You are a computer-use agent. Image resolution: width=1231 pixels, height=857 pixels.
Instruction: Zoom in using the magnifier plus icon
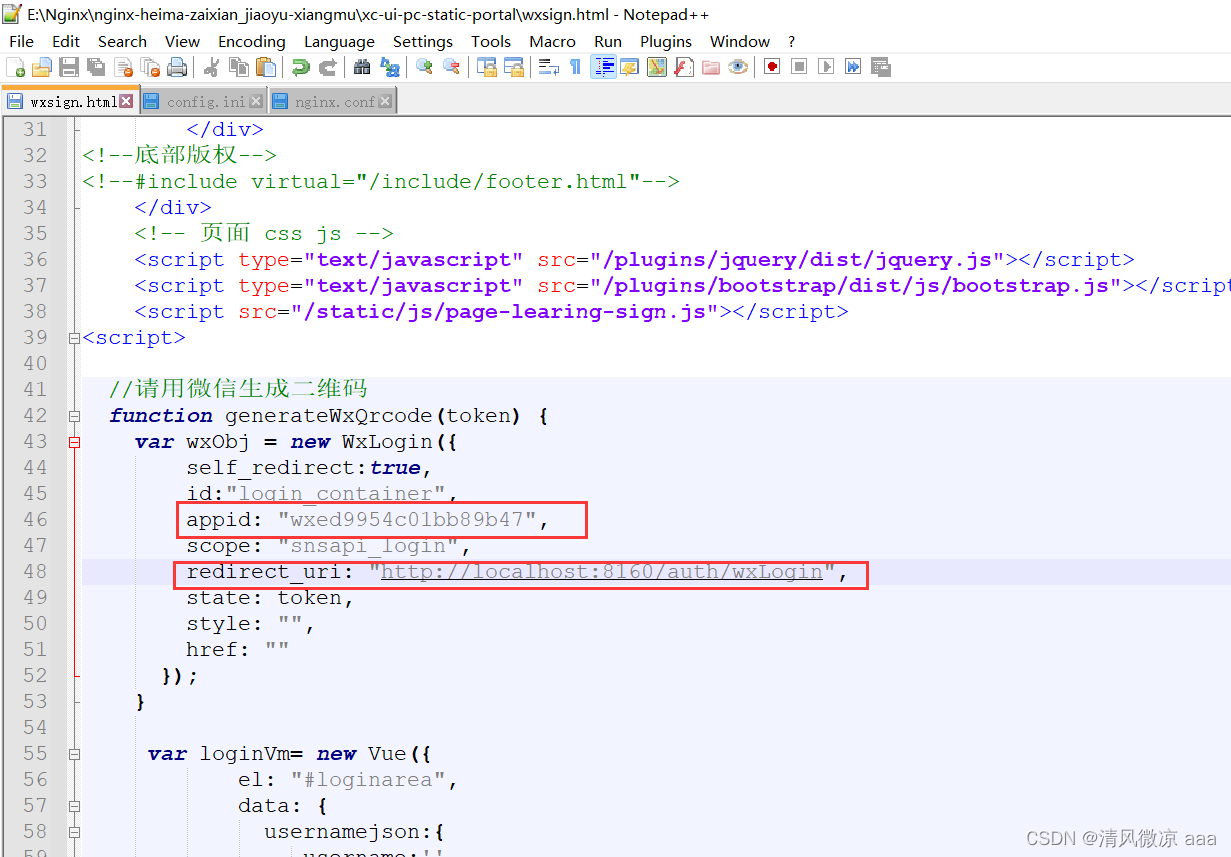(x=424, y=67)
